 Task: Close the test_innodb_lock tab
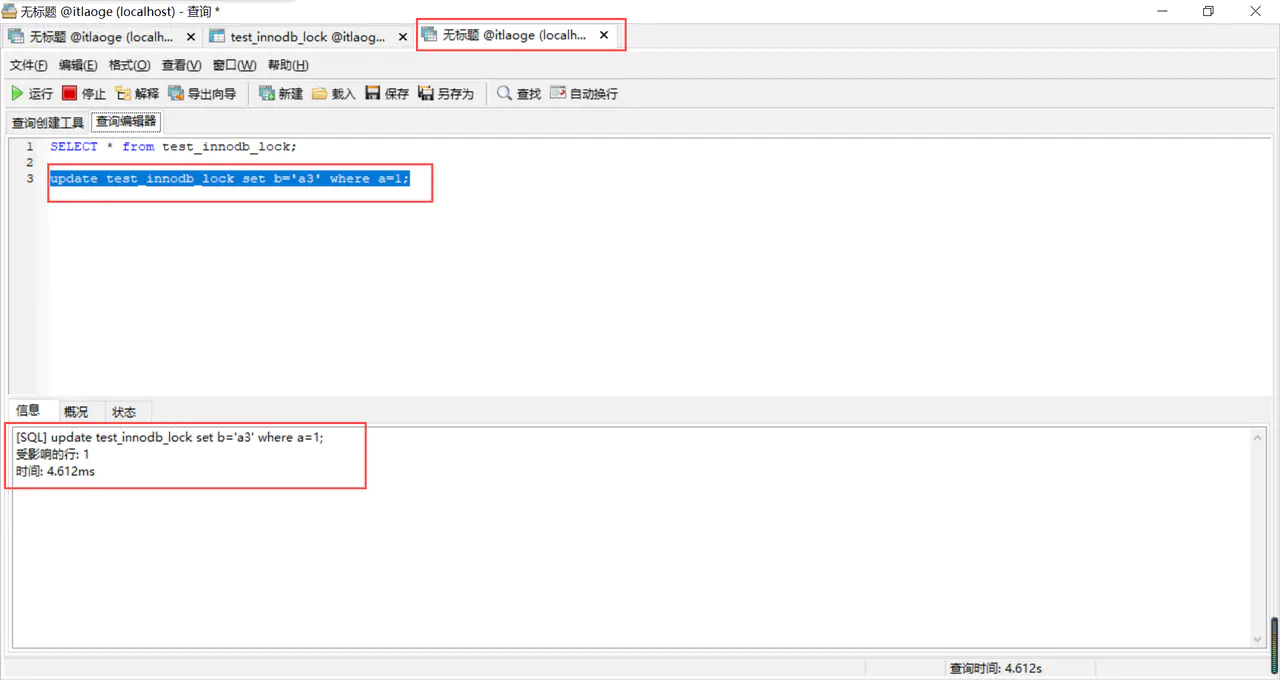tap(403, 37)
